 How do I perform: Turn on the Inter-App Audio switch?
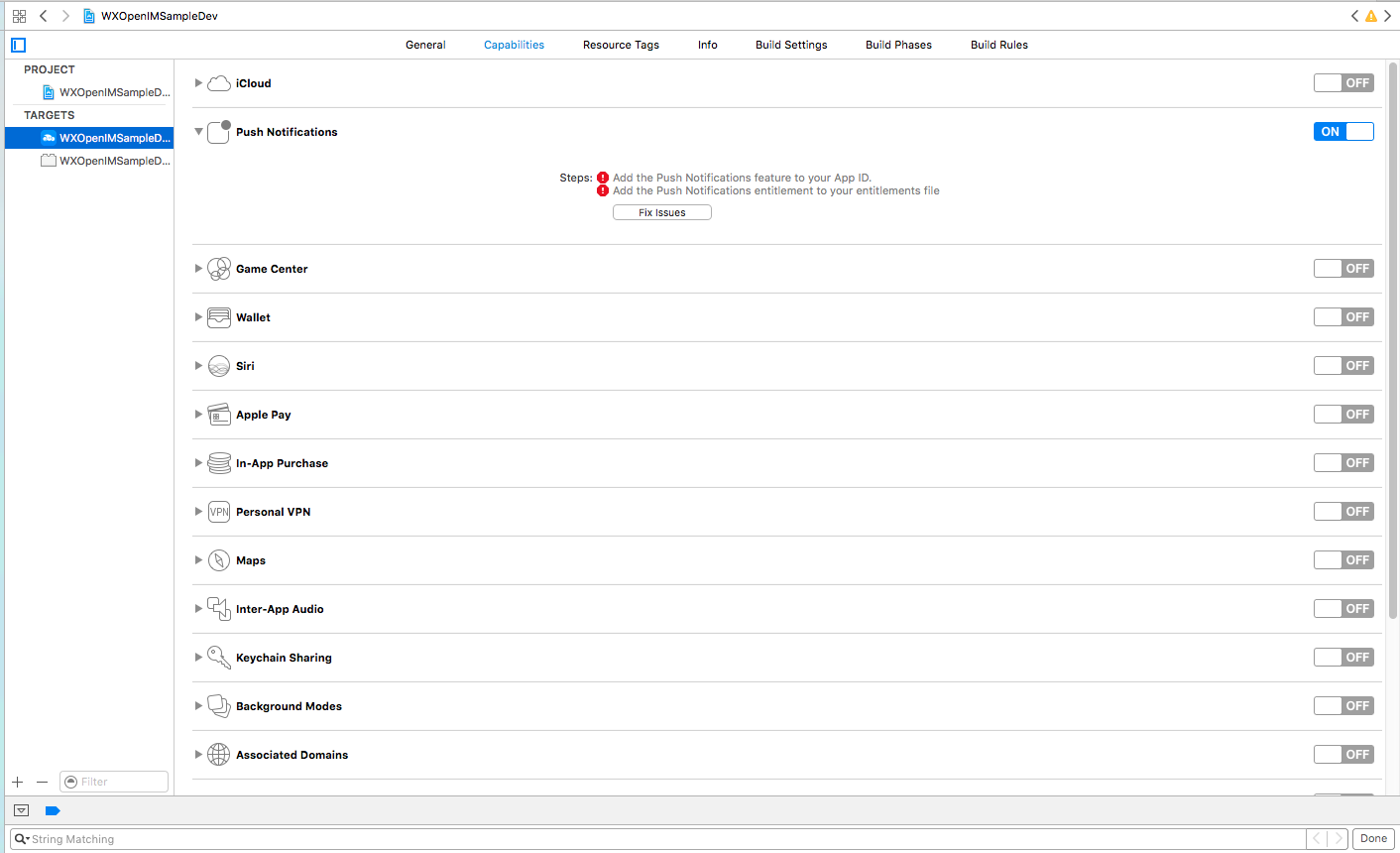click(x=1343, y=609)
